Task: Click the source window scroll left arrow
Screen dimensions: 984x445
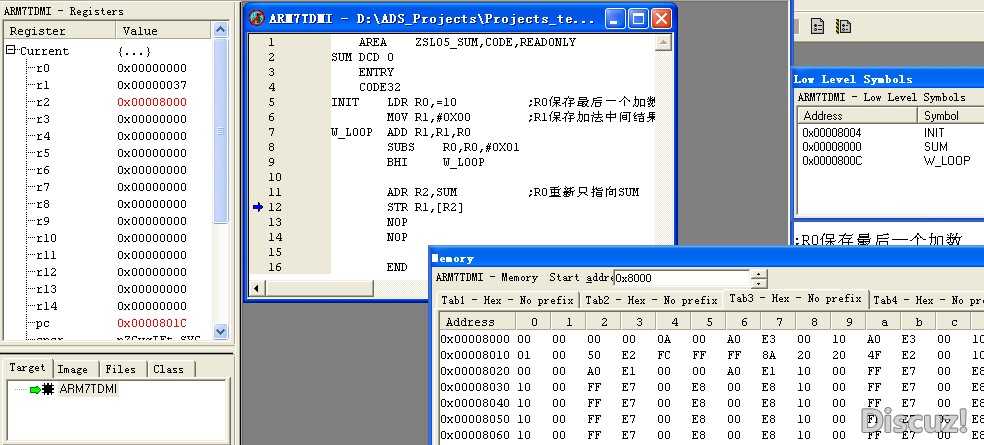Action: (x=257, y=288)
